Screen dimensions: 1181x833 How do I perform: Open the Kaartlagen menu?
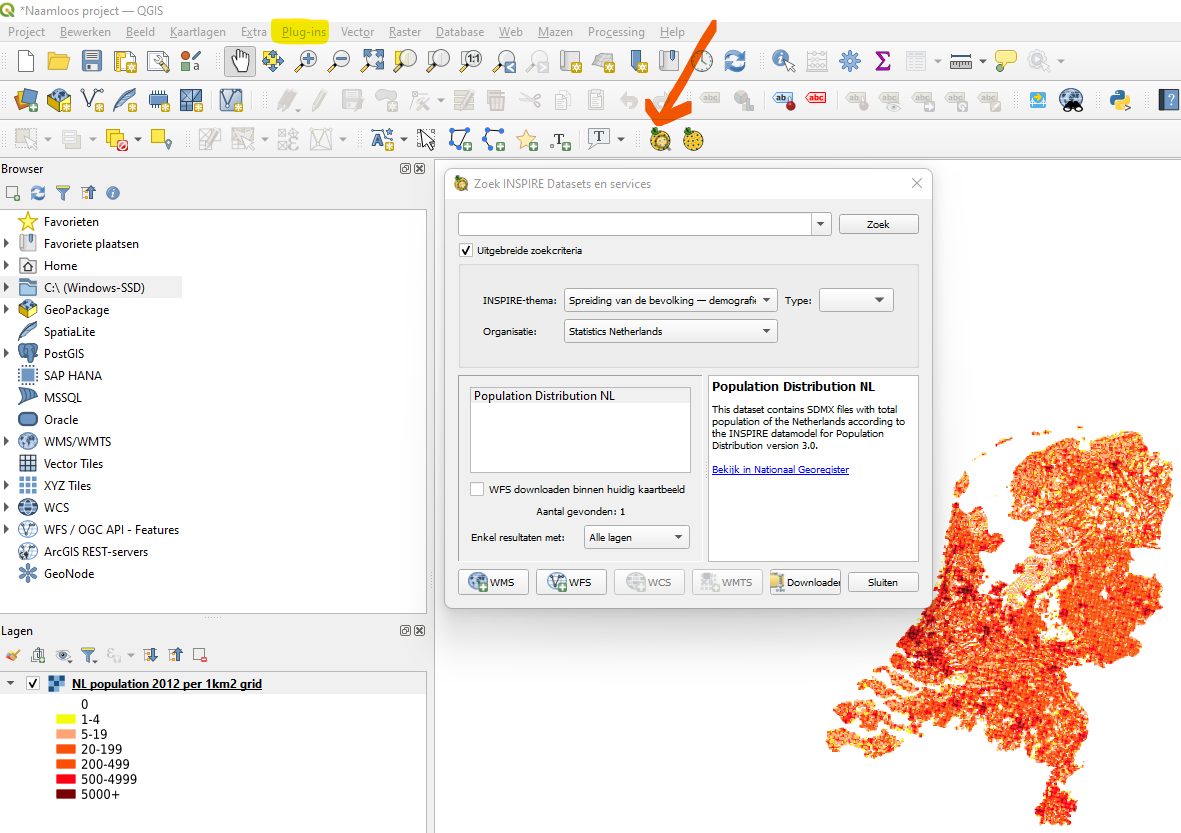(x=197, y=32)
